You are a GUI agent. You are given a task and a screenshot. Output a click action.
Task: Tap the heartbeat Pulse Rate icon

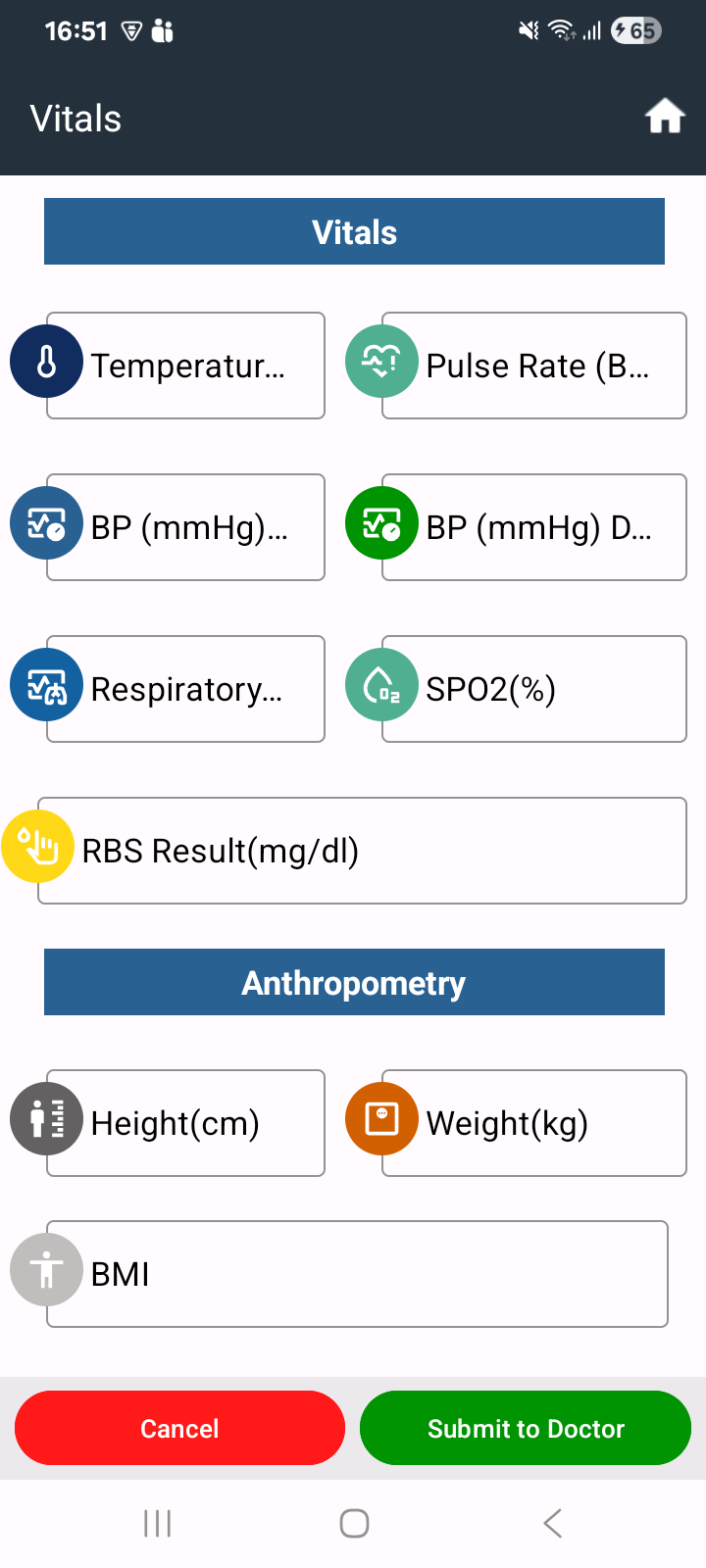[381, 362]
